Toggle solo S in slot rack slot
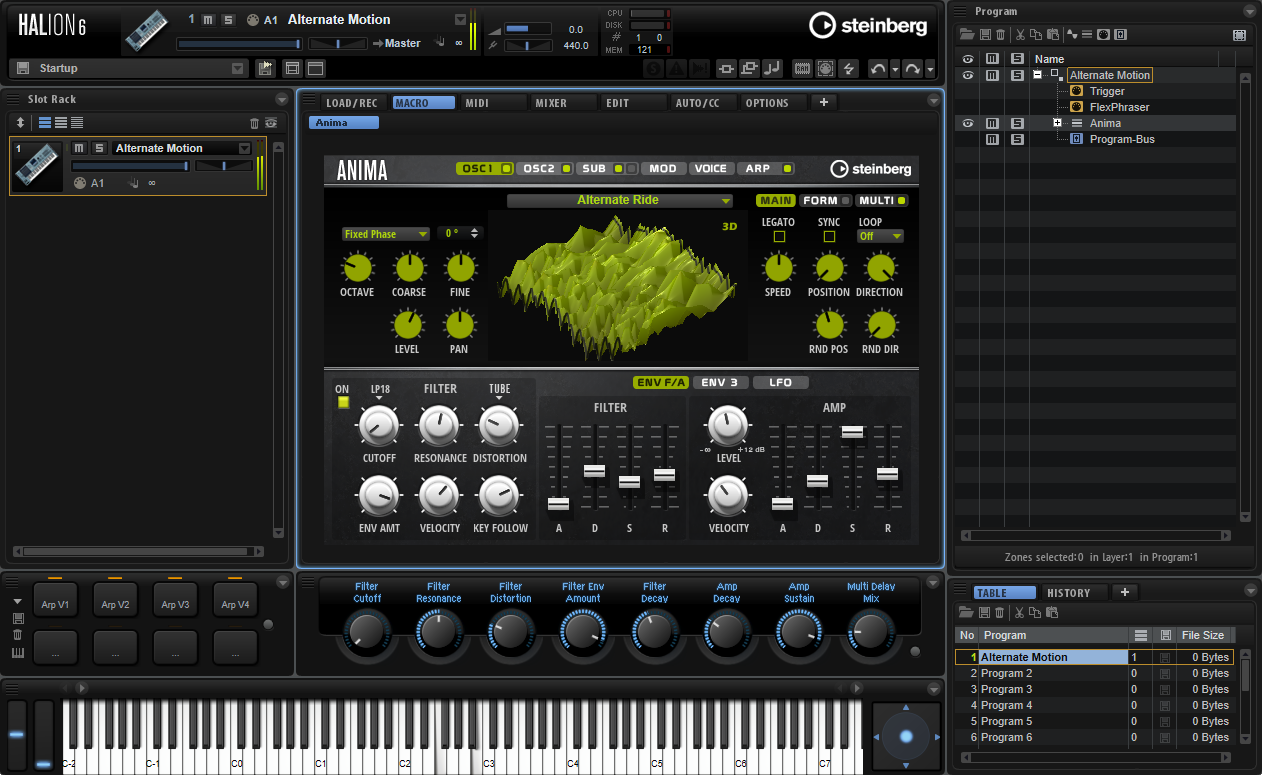This screenshot has width=1262, height=775. point(99,148)
